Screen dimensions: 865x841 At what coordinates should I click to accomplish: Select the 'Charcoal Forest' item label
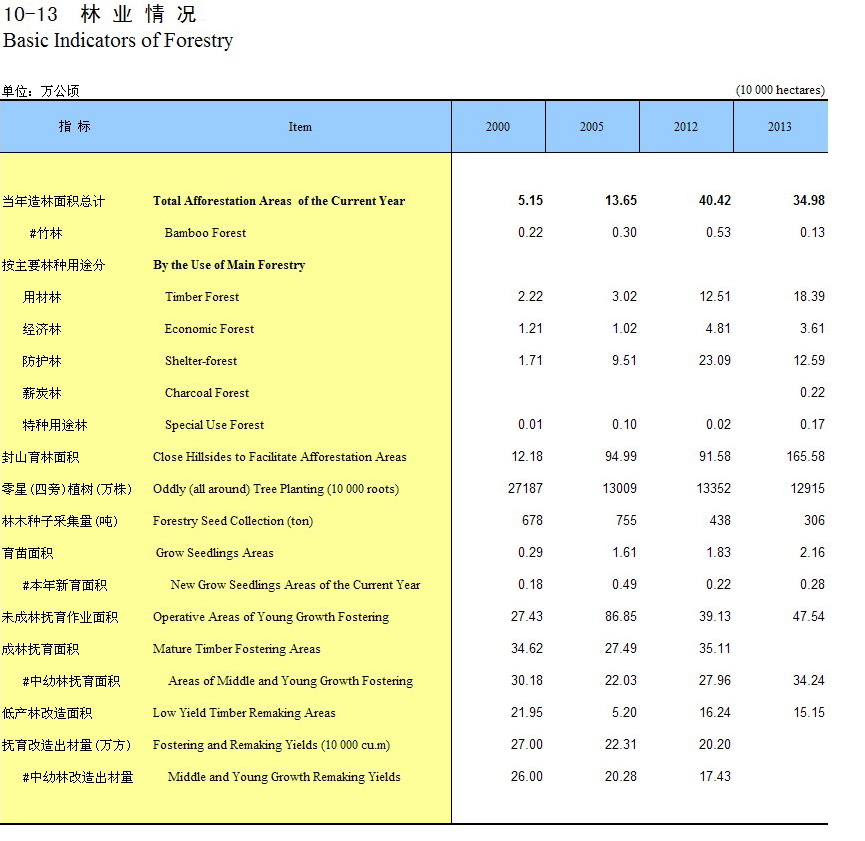pyautogui.click(x=207, y=393)
